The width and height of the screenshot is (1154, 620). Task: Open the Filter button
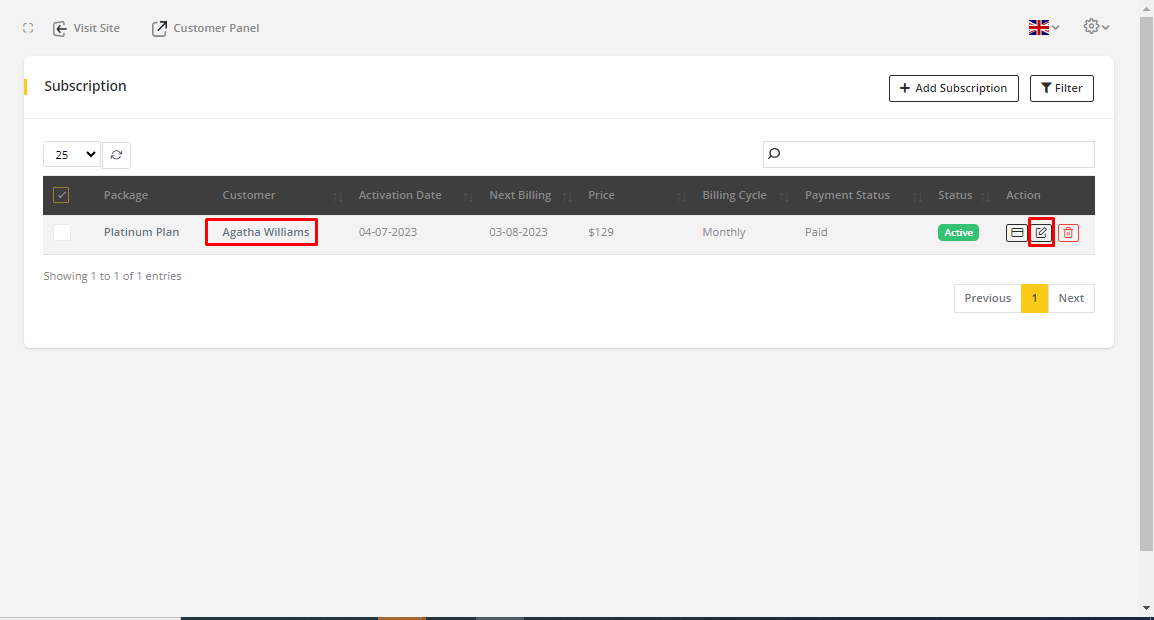click(1062, 88)
